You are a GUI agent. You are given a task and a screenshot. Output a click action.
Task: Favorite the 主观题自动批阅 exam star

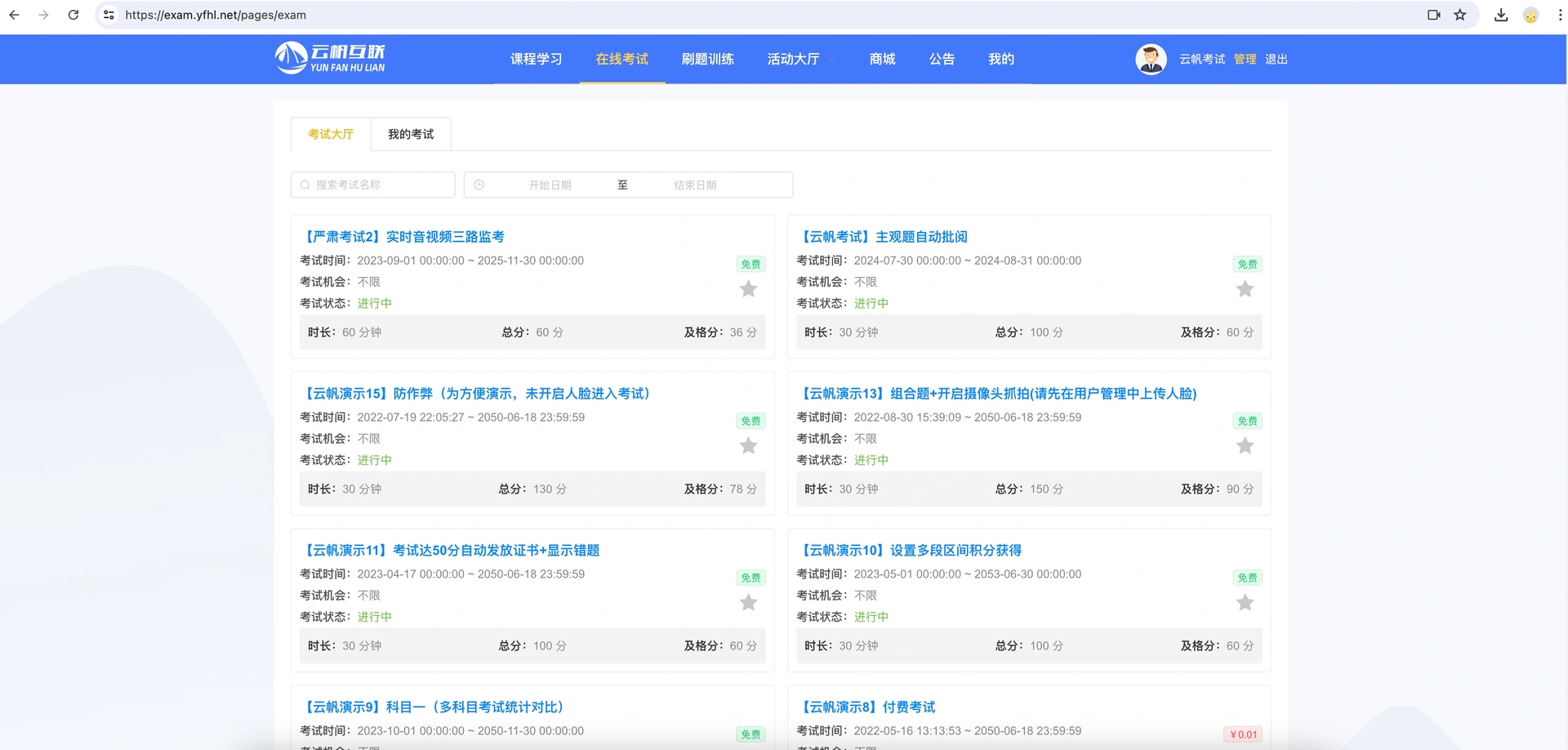click(1245, 288)
